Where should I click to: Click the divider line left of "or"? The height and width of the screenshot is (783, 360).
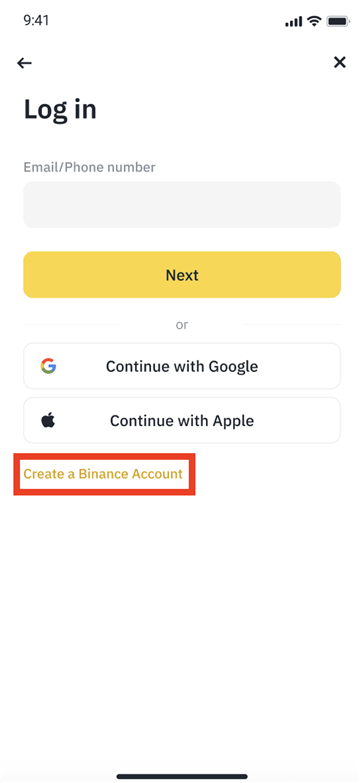72,325
